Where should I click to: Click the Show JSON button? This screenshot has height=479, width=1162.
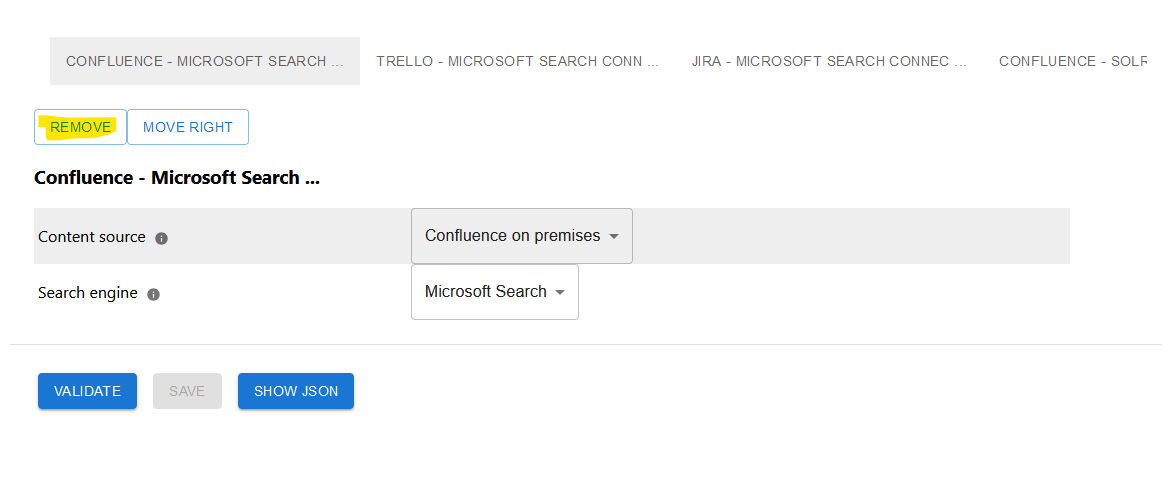(296, 391)
